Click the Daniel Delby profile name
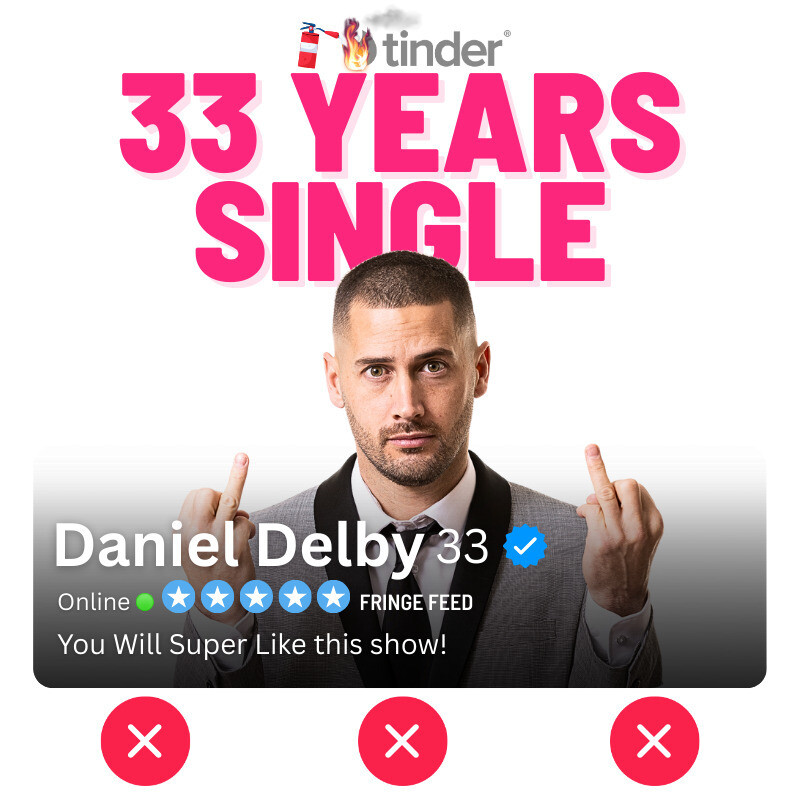 pos(239,547)
